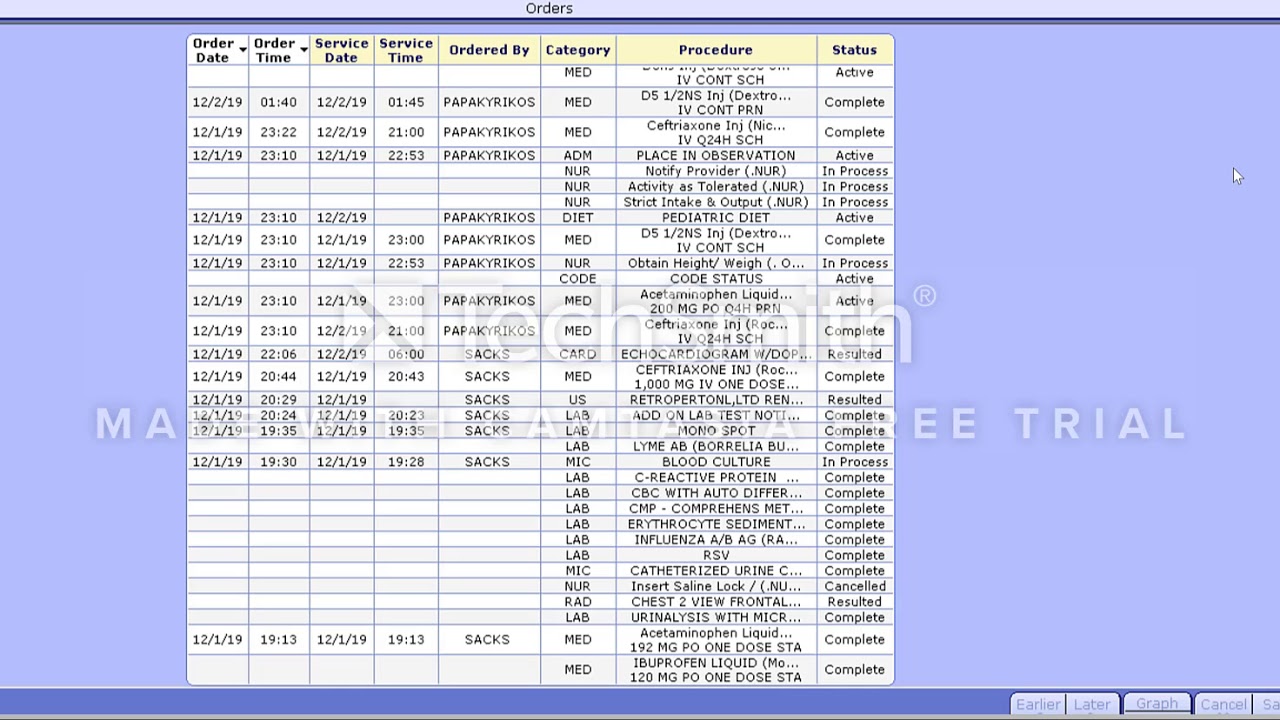Click the 19:28 service time cell
The image size is (1280, 720).
click(405, 462)
